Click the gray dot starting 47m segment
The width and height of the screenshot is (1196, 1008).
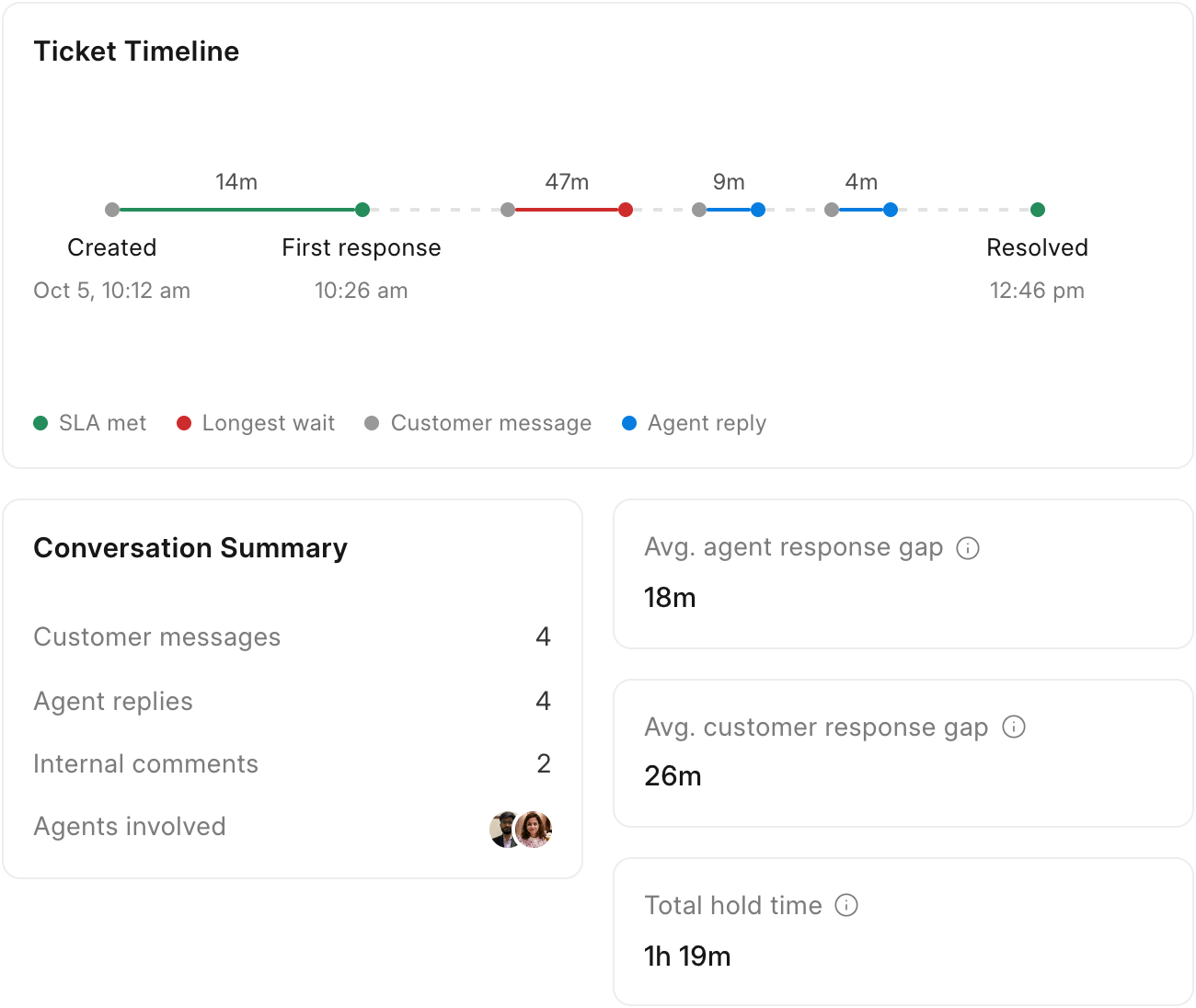(508, 210)
